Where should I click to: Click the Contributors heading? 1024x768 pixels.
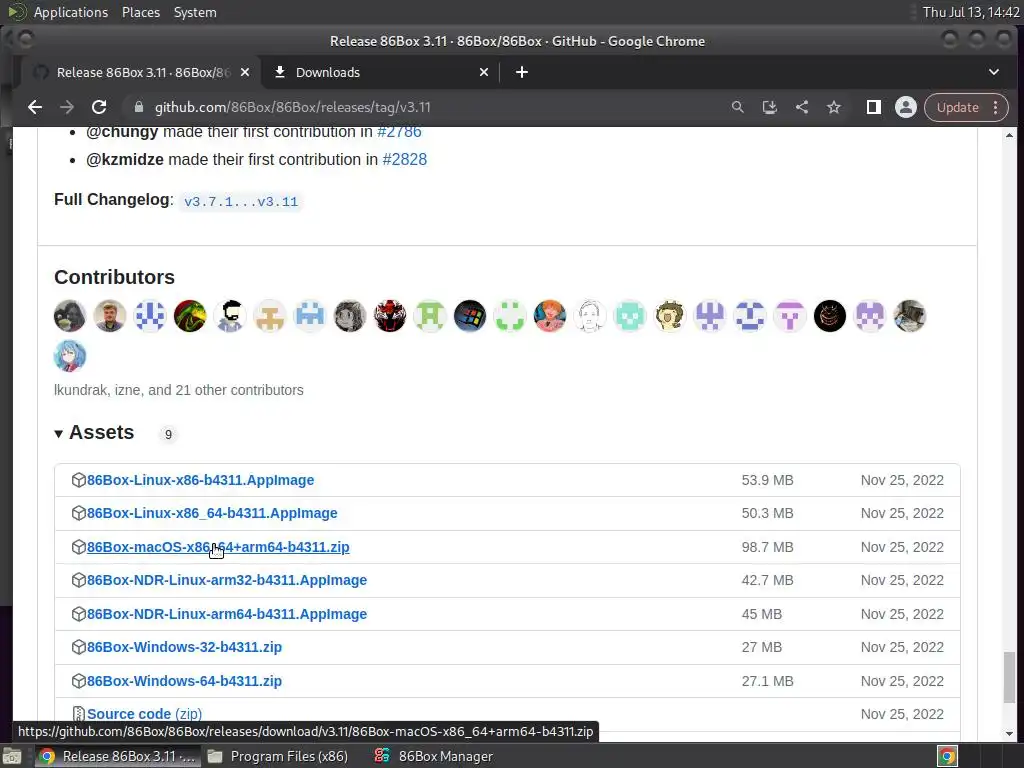coord(114,277)
